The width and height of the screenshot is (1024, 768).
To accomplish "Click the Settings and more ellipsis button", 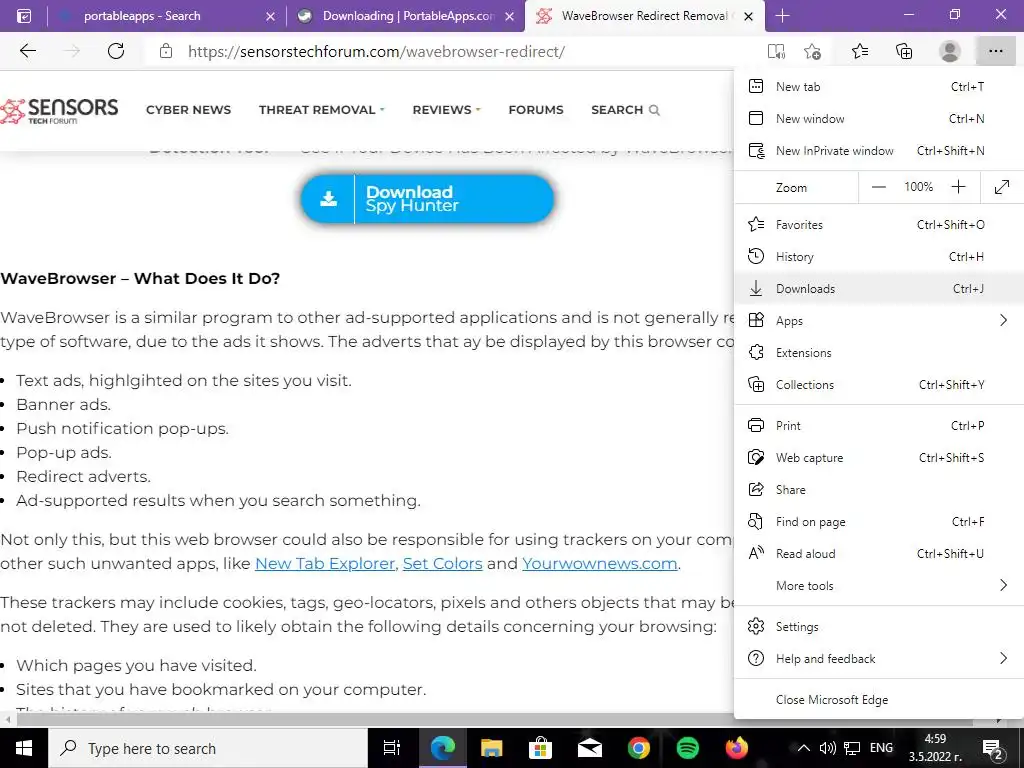I will 995,51.
